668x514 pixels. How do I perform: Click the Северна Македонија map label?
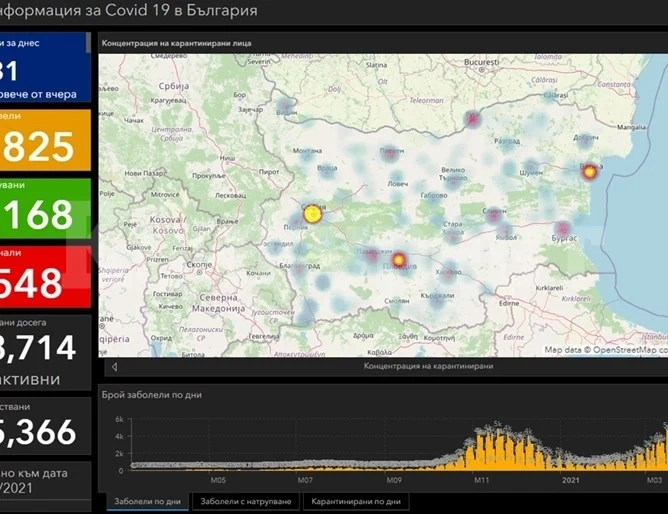tap(218, 303)
